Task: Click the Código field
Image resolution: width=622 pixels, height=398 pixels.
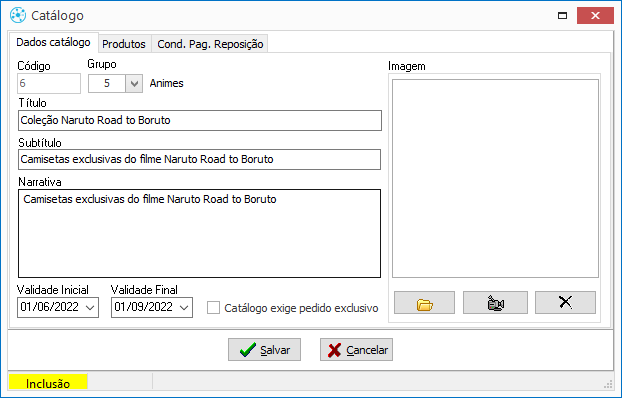Action: click(x=49, y=83)
